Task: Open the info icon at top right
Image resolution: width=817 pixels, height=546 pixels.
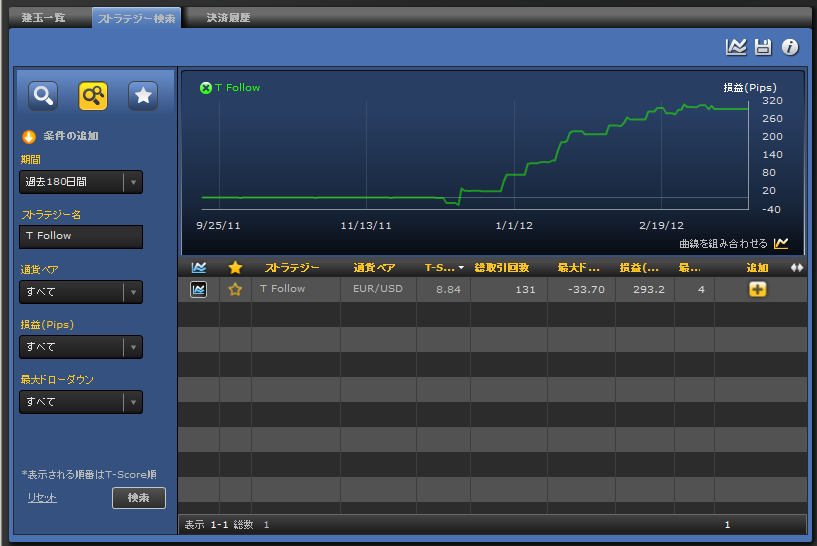Action: [790, 47]
